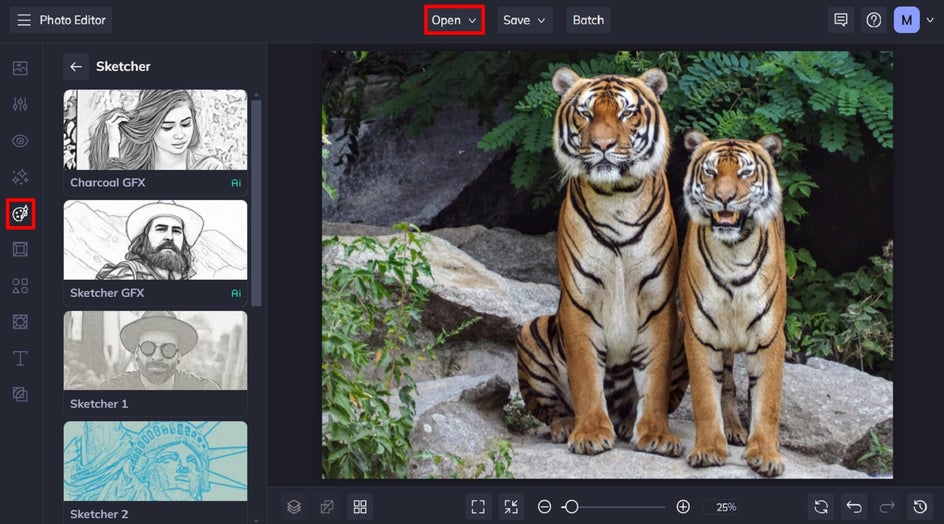
Task: Expand the account menu chevron
Action: click(x=930, y=20)
